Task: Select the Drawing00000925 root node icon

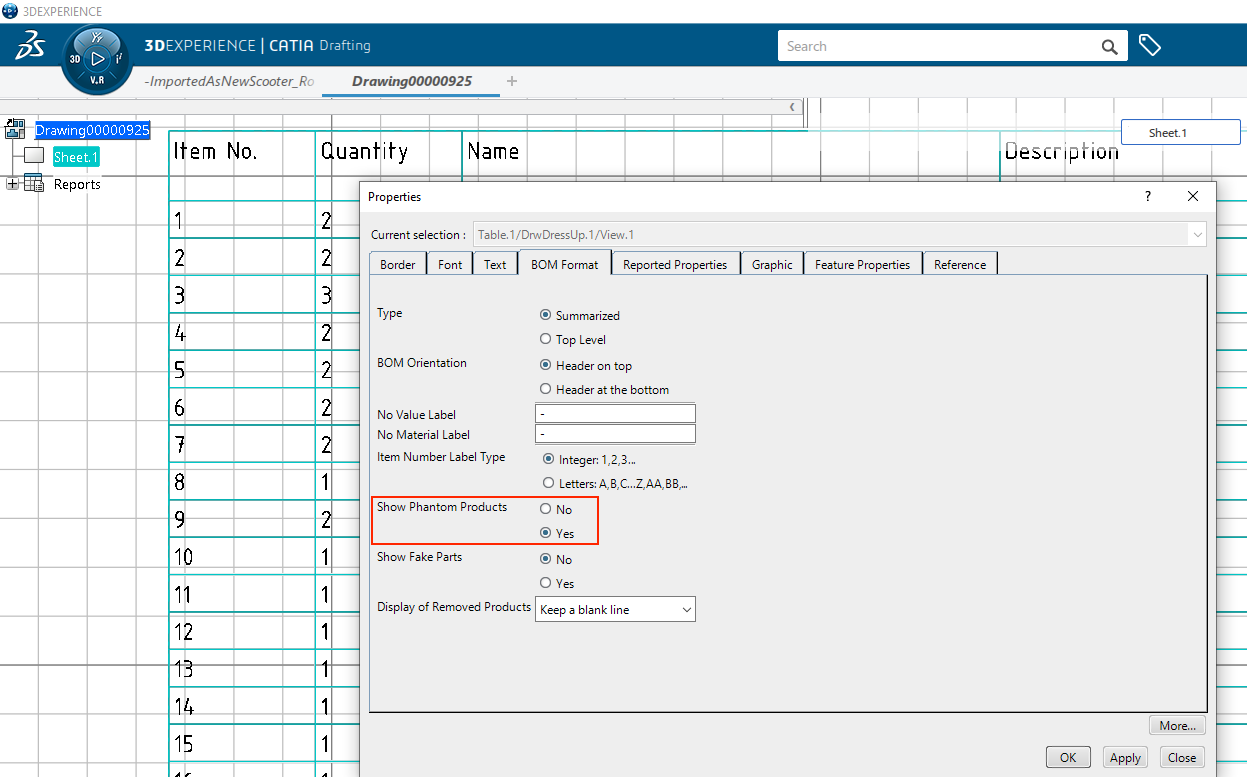Action: click(15, 129)
